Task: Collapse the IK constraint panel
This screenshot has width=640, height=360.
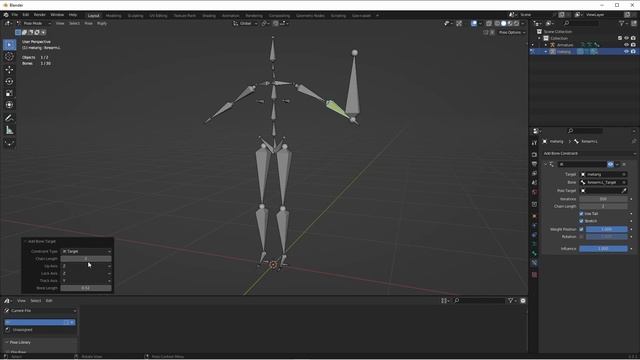Action: (x=545, y=164)
